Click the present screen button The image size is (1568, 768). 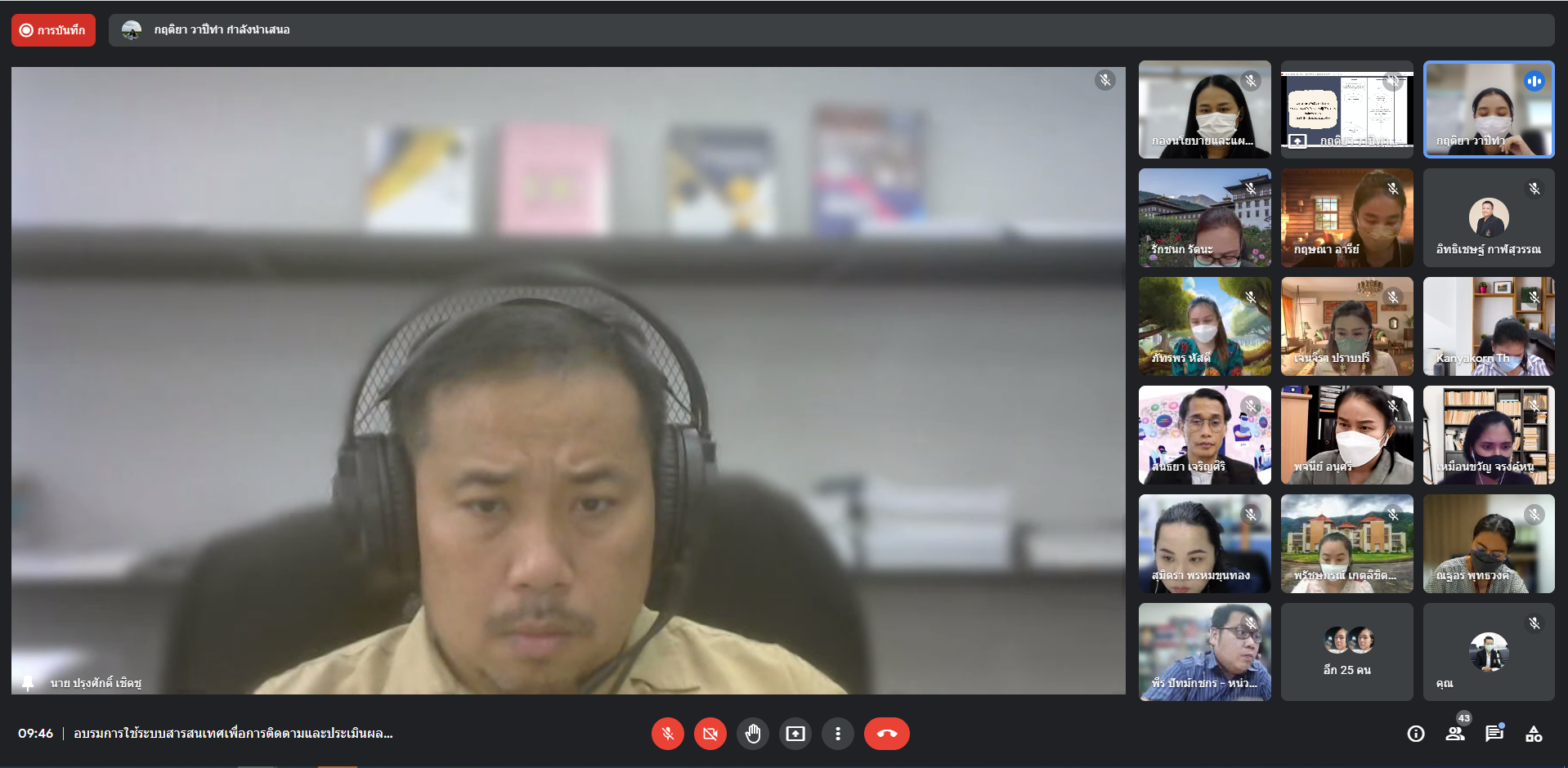click(795, 734)
